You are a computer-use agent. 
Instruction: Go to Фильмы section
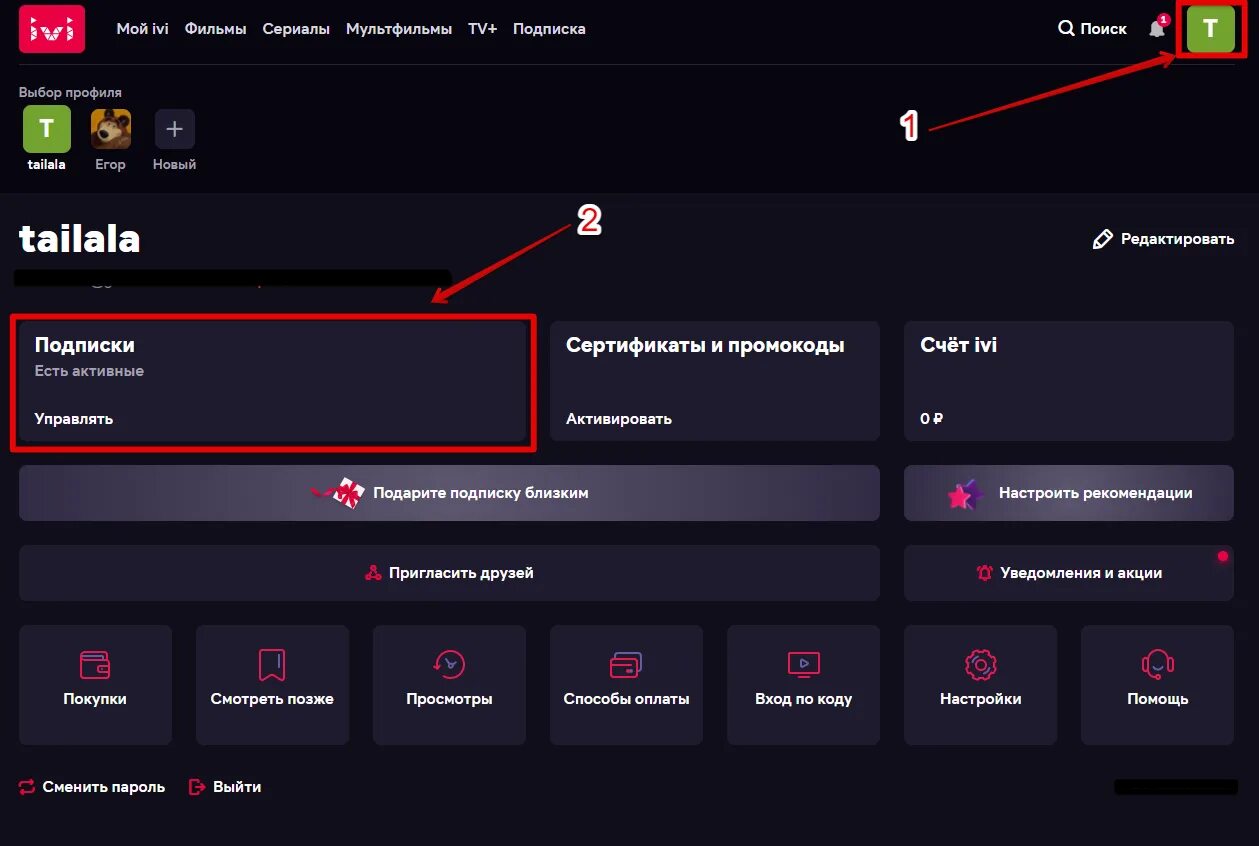click(216, 29)
